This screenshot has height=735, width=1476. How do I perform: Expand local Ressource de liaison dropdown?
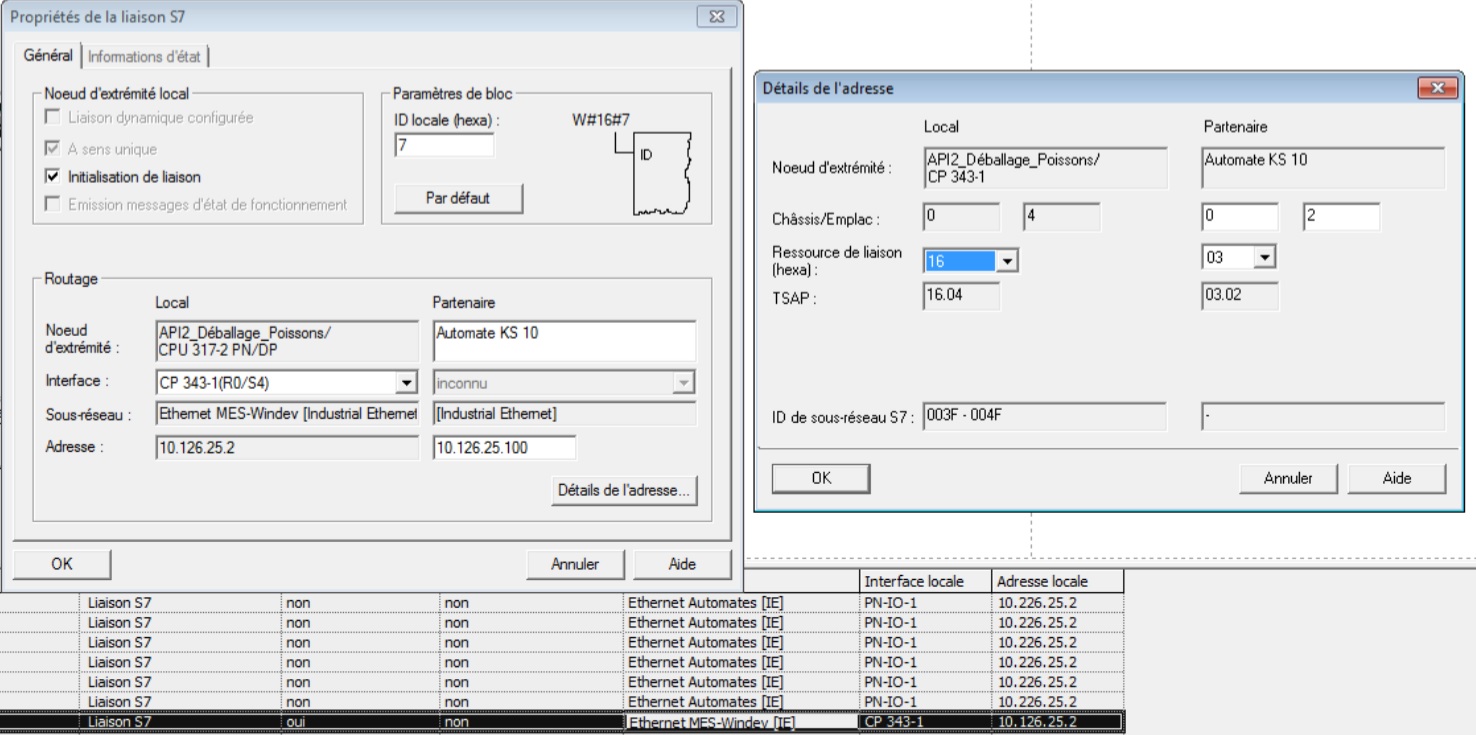click(1007, 261)
